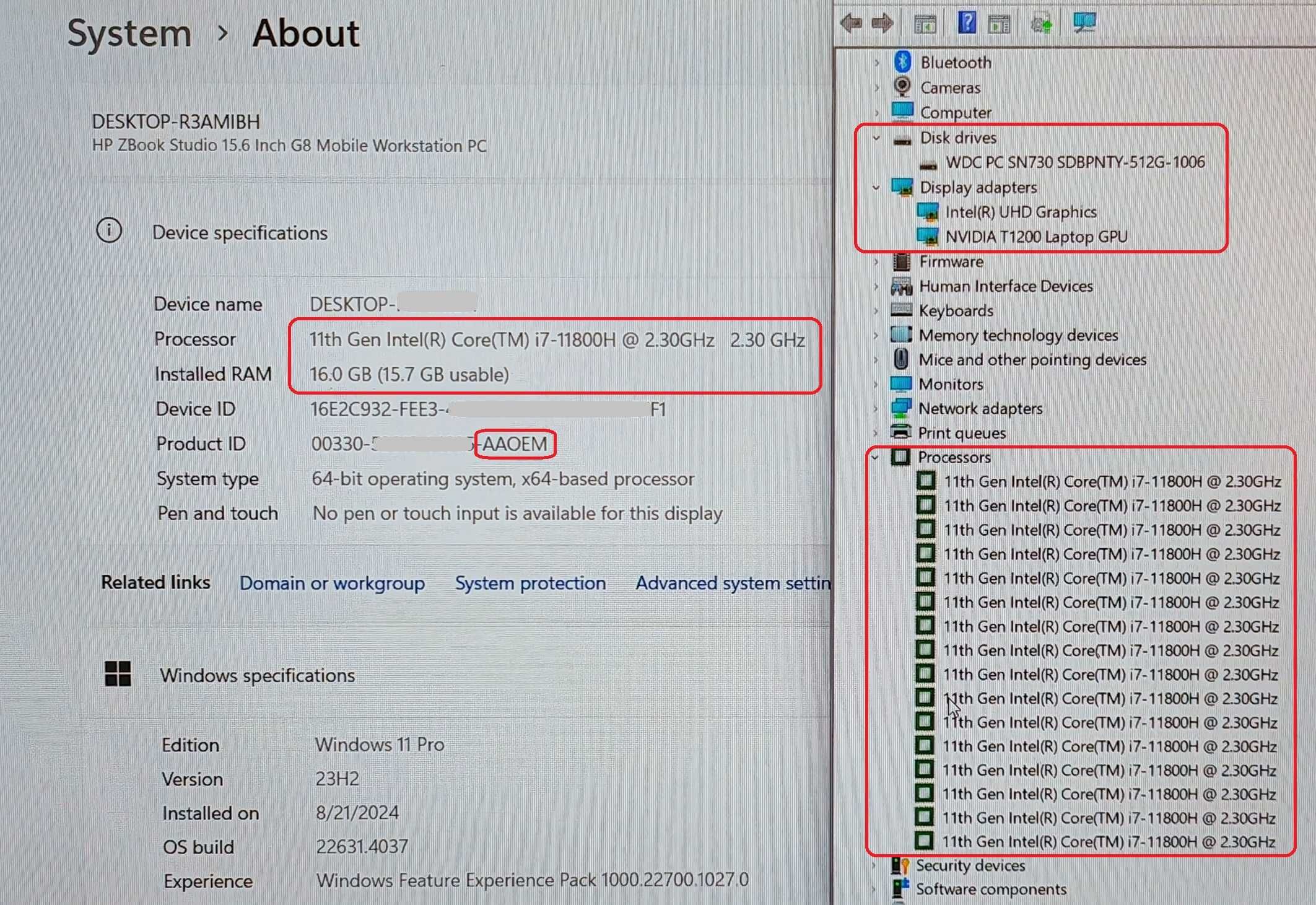Click the System type 64-bit value

click(x=502, y=479)
